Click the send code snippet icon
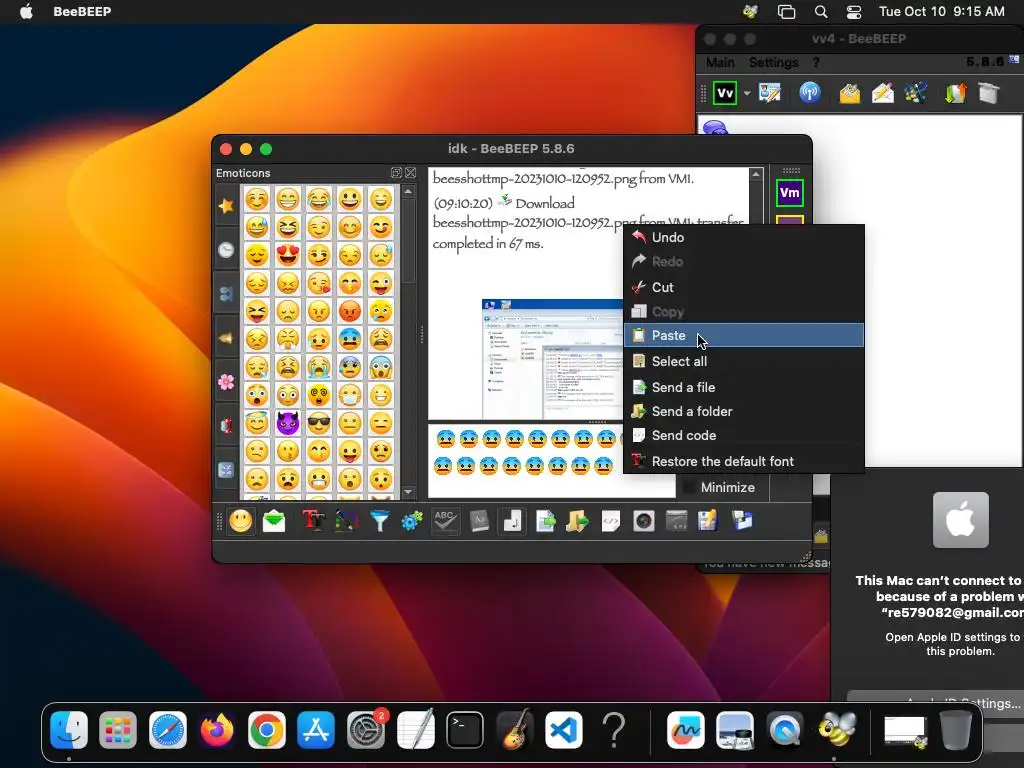 (x=611, y=521)
